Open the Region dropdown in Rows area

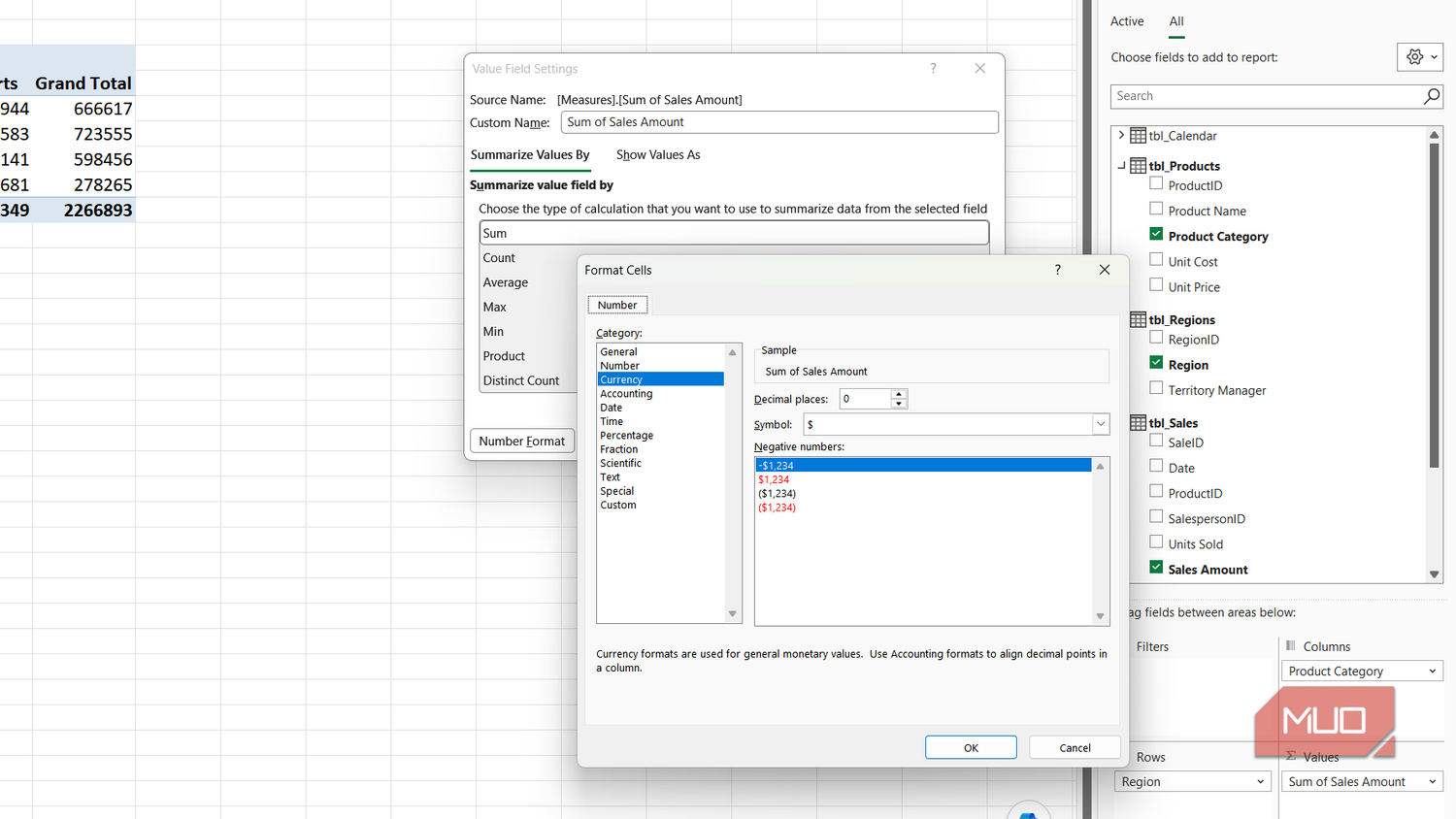click(1260, 782)
